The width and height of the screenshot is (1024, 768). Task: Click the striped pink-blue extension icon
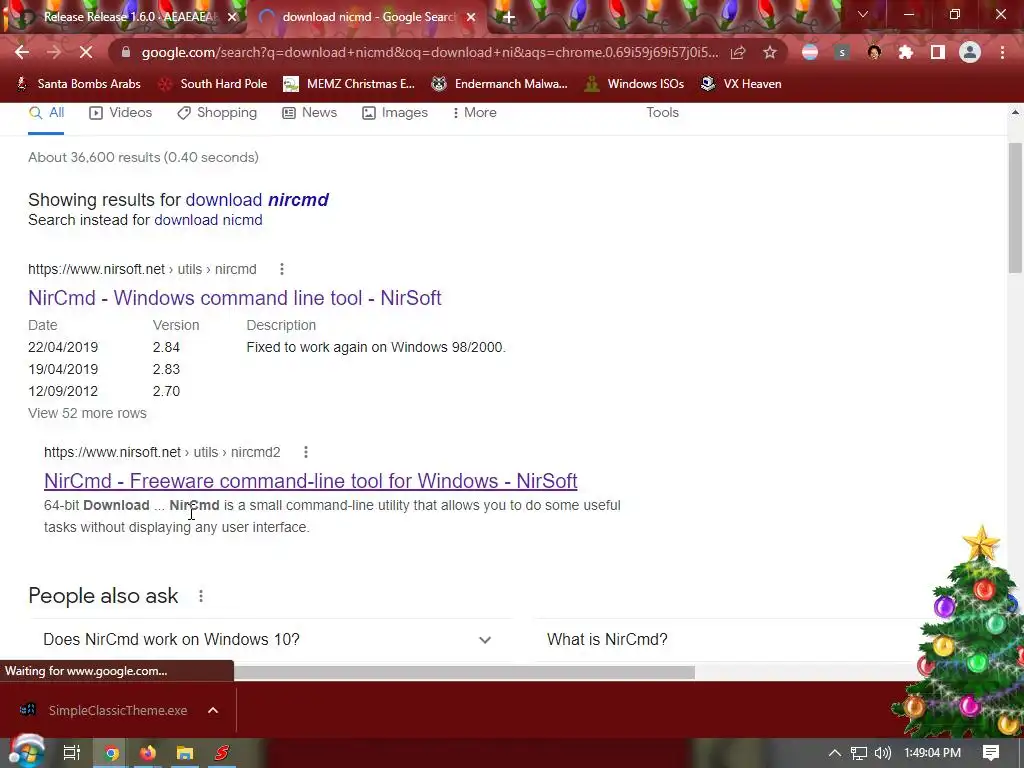coord(810,52)
